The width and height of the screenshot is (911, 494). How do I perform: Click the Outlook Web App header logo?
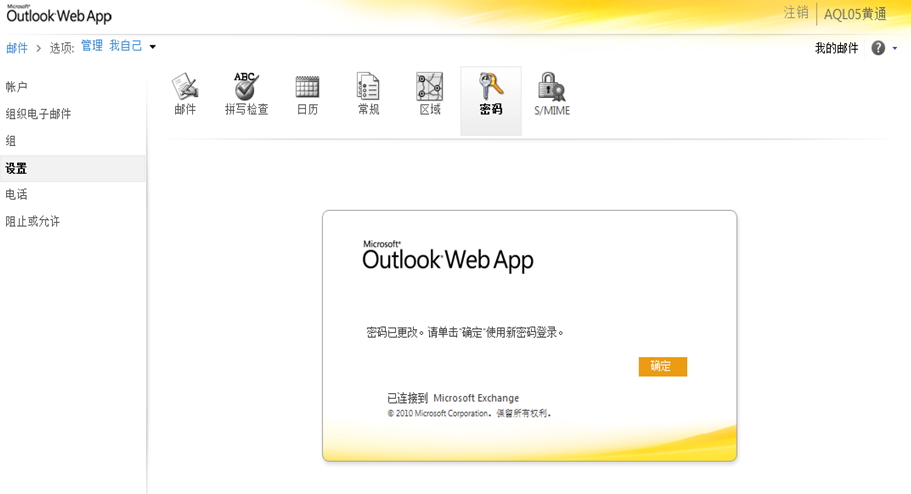pos(59,14)
